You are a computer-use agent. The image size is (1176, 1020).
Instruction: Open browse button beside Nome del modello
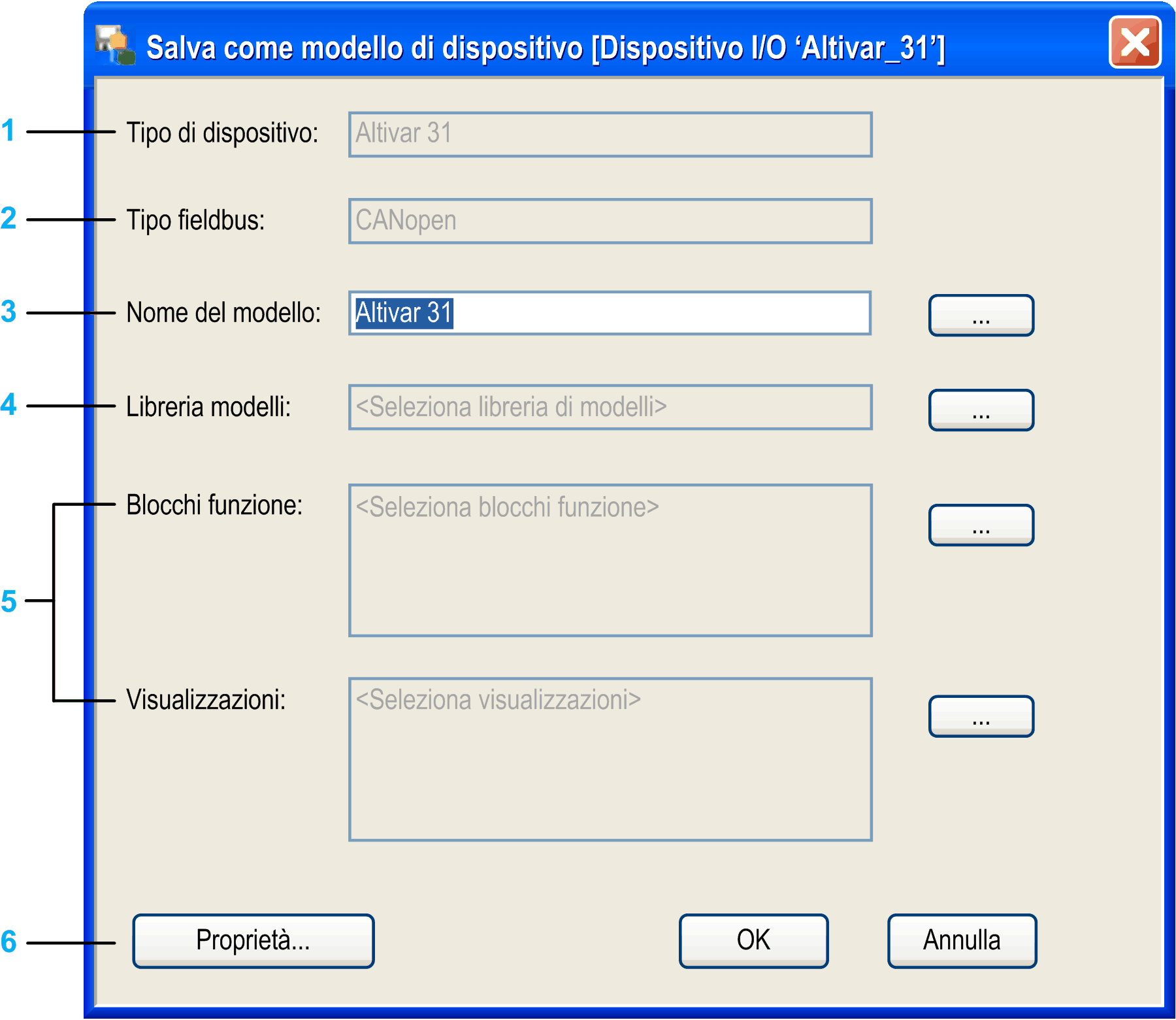981,316
